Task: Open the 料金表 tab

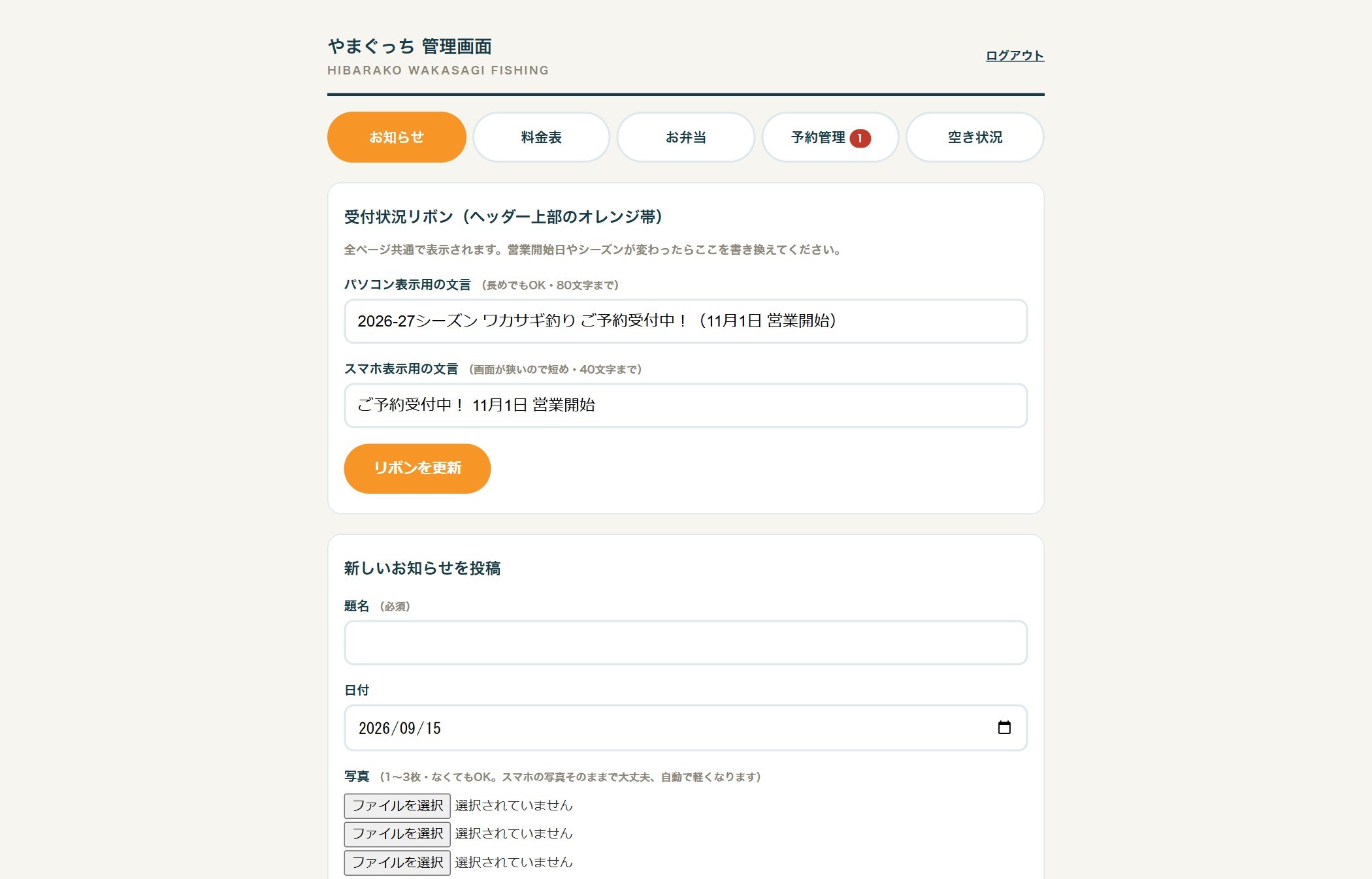Action: click(x=541, y=137)
